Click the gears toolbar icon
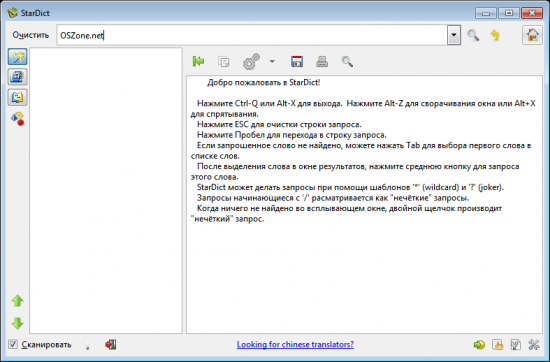 pyautogui.click(x=251, y=61)
